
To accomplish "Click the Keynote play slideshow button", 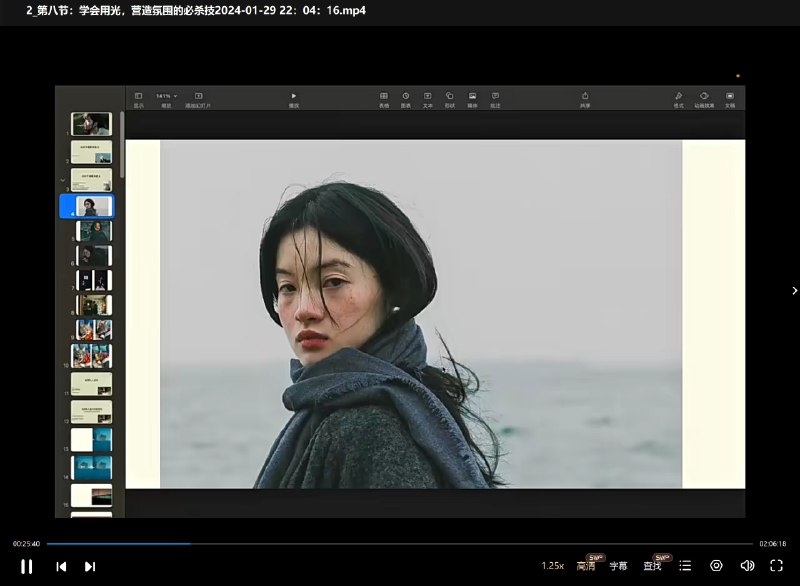I will 294,98.
